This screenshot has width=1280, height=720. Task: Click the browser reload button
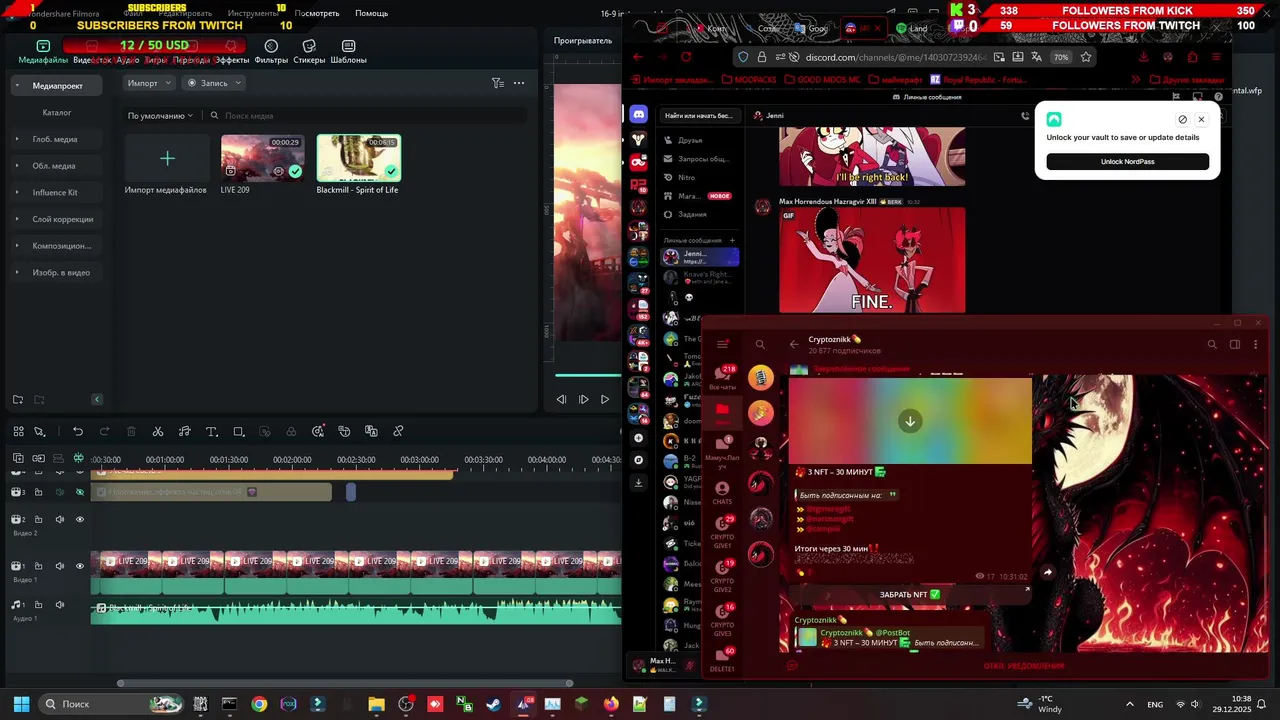pos(686,57)
